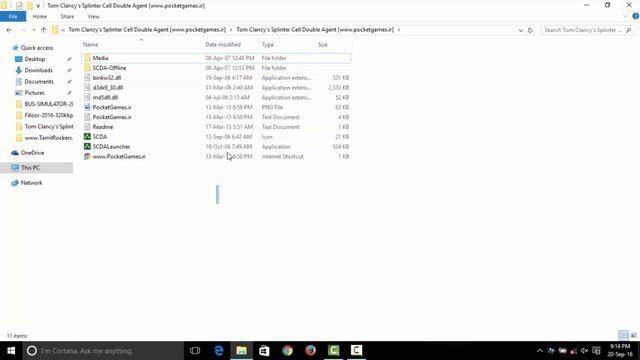Screen dimensions: 640x360
Task: Show hidden system tray icons
Action: coord(540,351)
